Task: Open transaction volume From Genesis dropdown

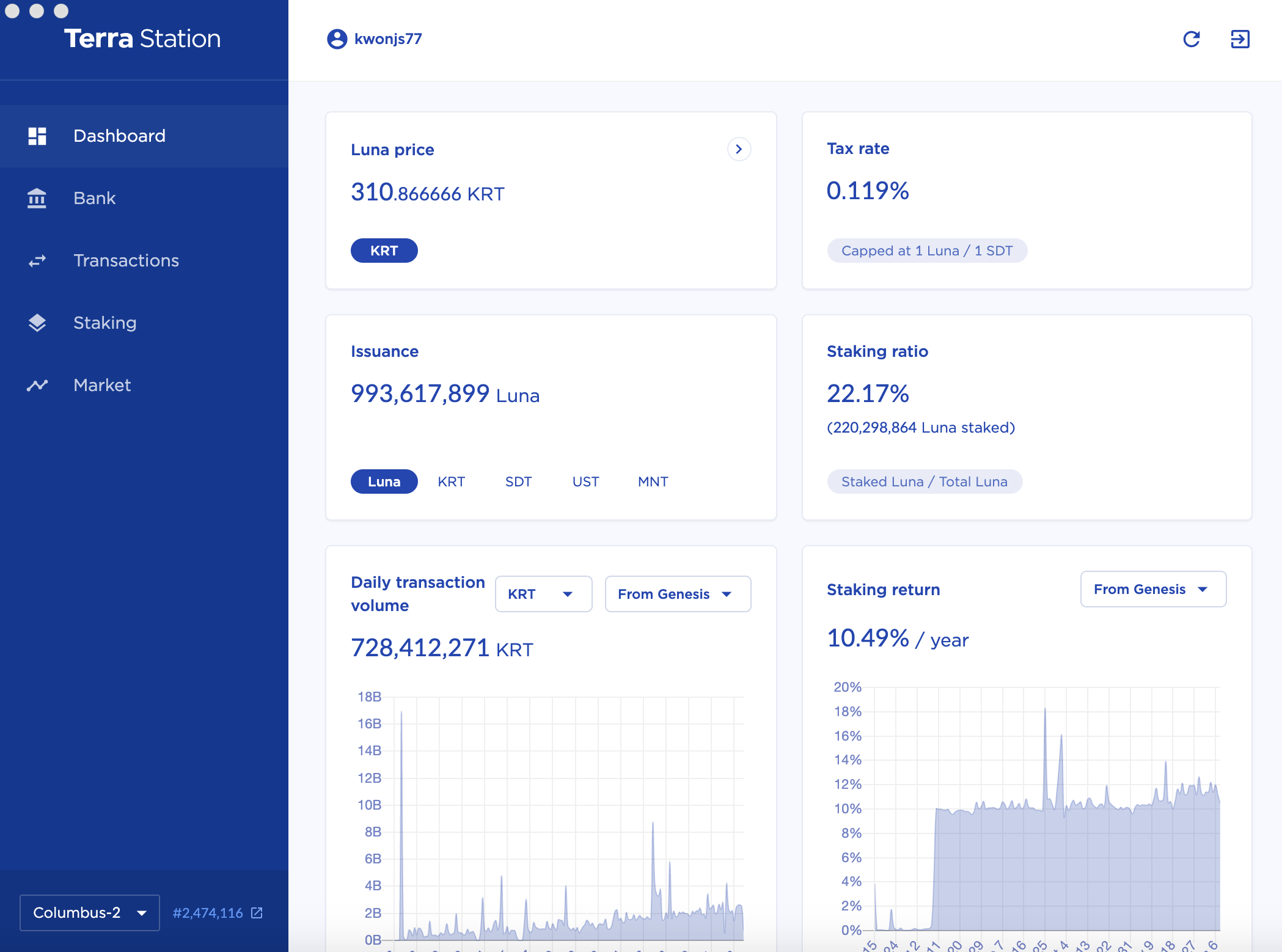Action: click(x=677, y=594)
